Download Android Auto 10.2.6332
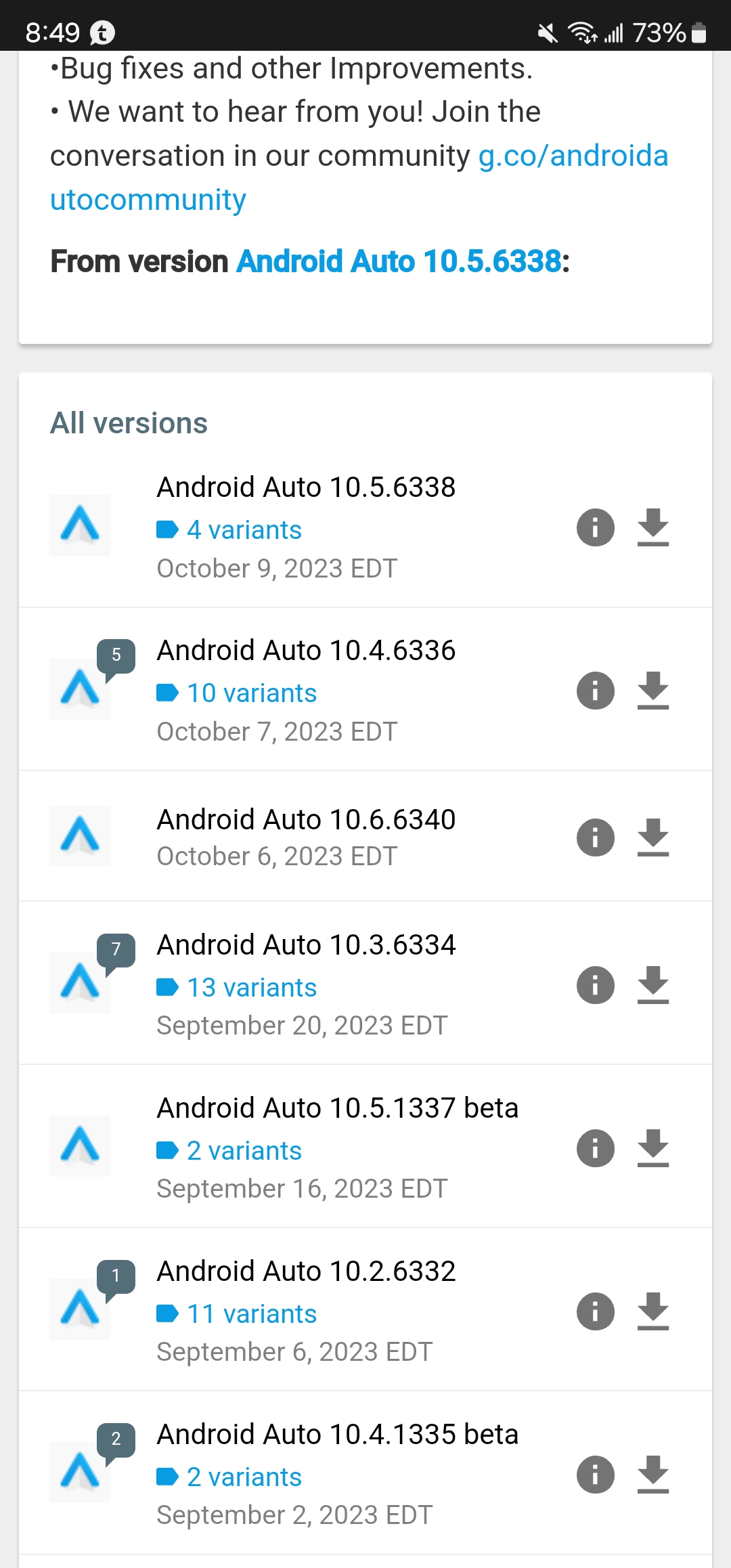731x1568 pixels. [653, 1311]
